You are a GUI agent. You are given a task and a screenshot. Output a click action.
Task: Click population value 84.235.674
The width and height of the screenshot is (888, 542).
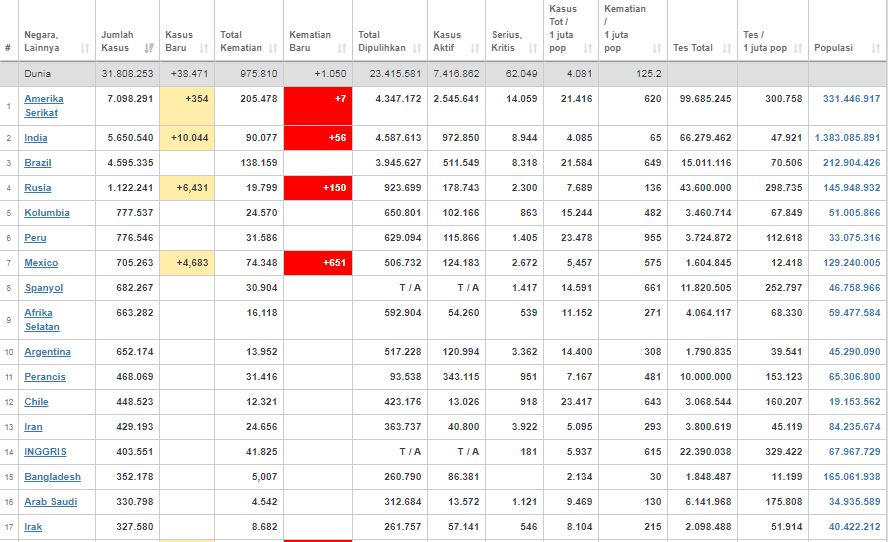854,426
